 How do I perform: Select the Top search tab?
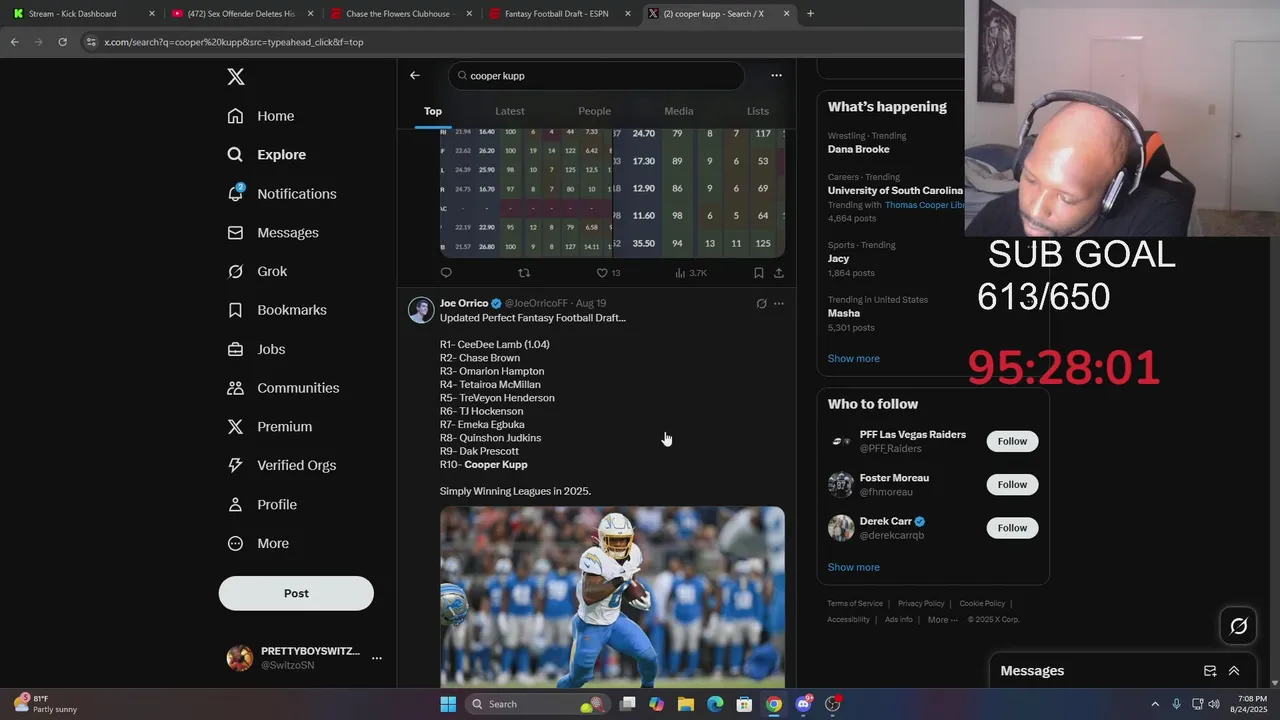point(433,111)
